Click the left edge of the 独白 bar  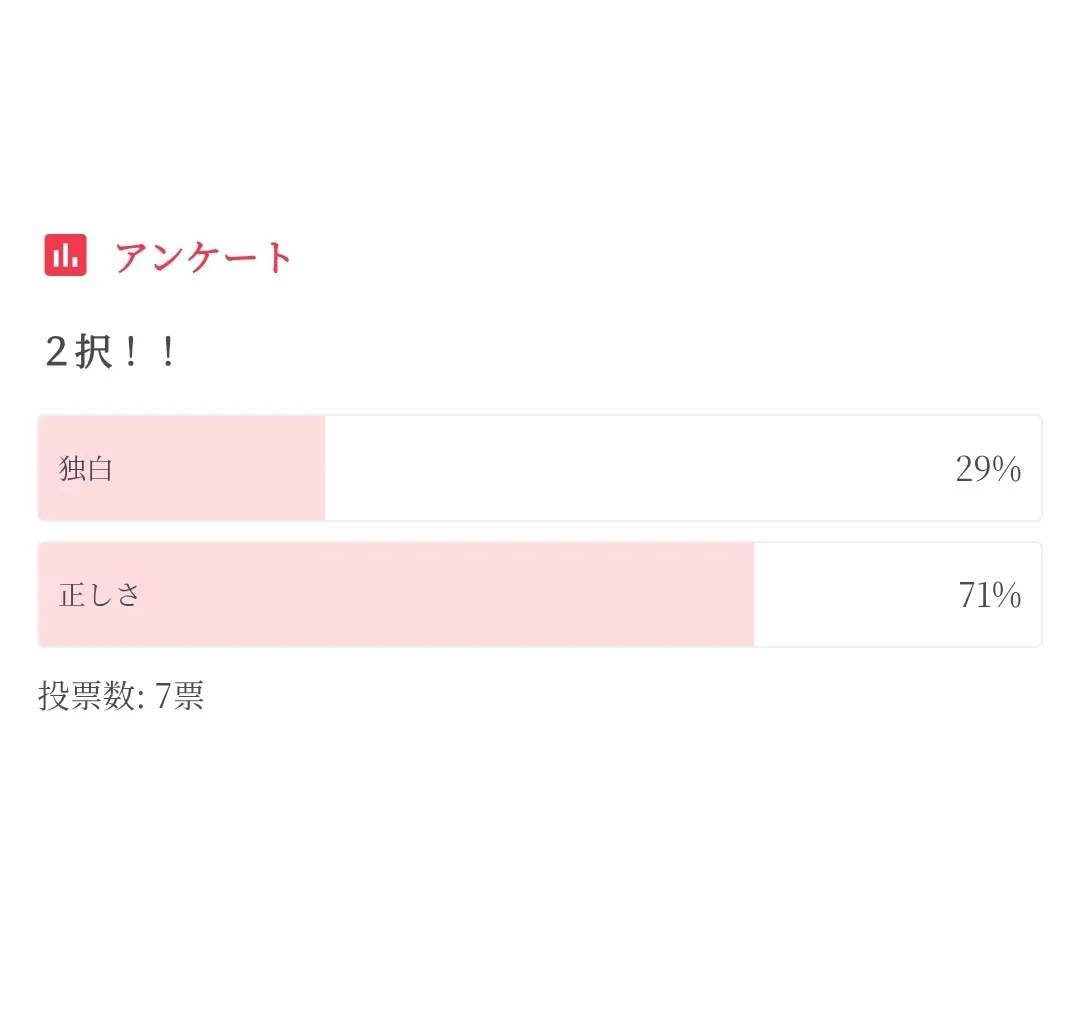tap(43, 468)
